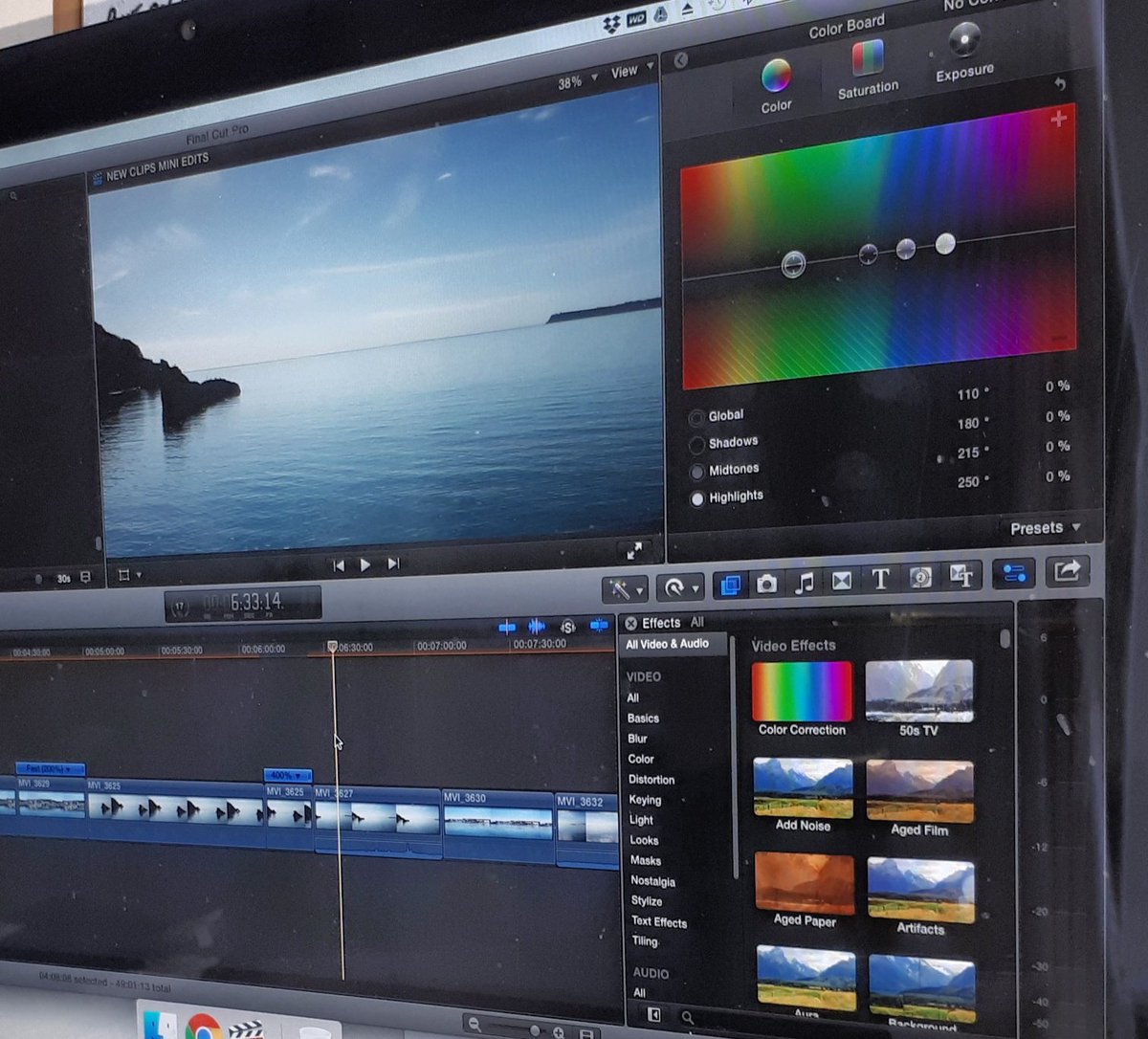Enter full screen viewer playback
1148x1039 pixels.
click(634, 551)
